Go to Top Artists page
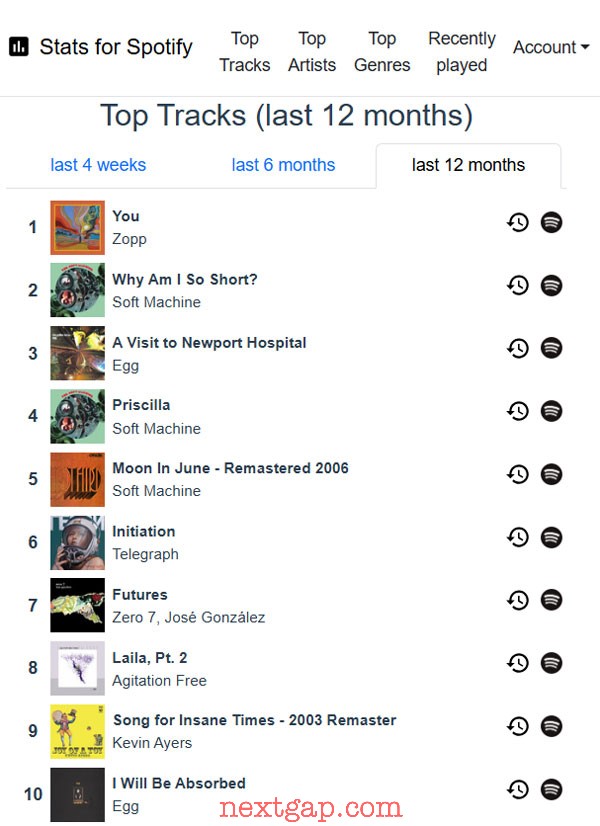Screen dimensions: 600x826 [x=312, y=52]
